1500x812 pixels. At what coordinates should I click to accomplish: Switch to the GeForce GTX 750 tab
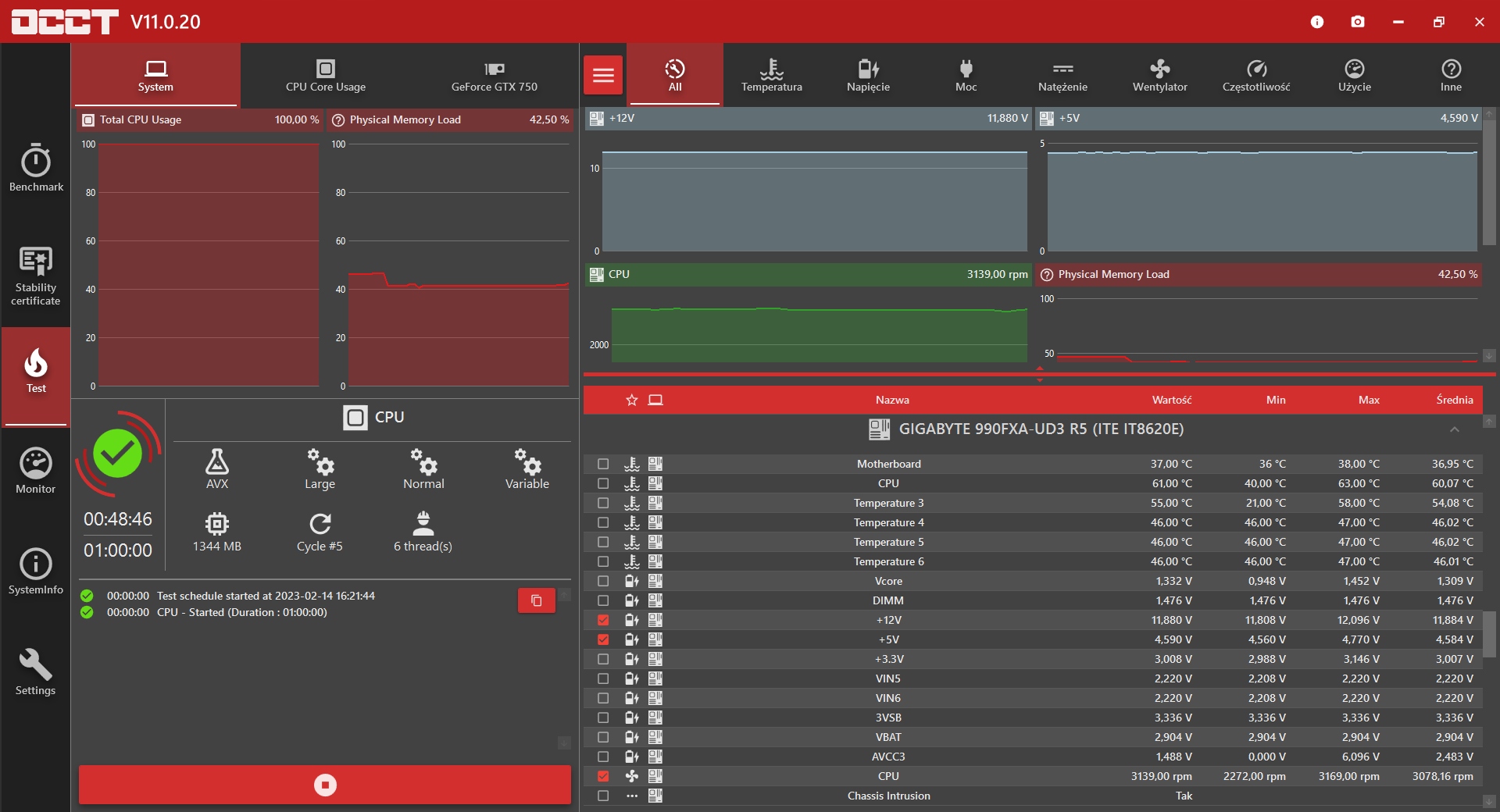495,75
